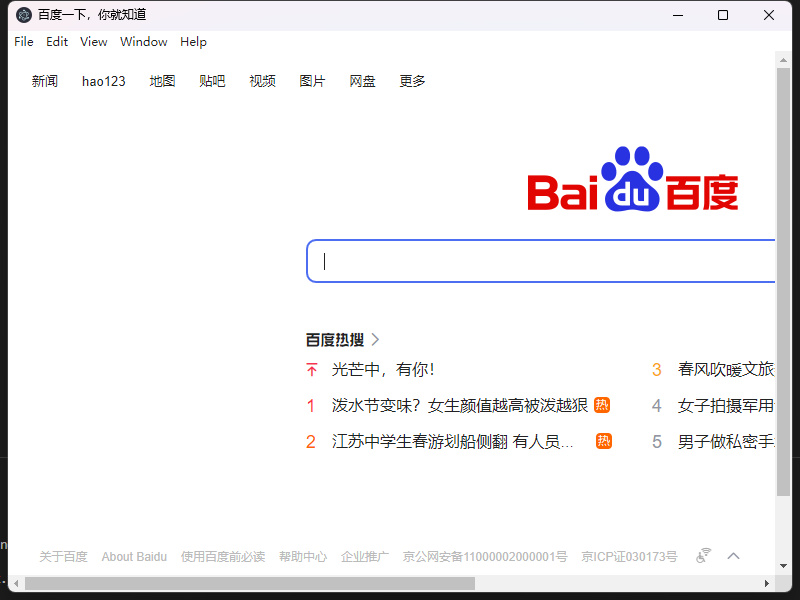Click the pinned arrow icon beside 光芒中，有你!
Image resolution: width=800 pixels, height=600 pixels.
tap(311, 369)
